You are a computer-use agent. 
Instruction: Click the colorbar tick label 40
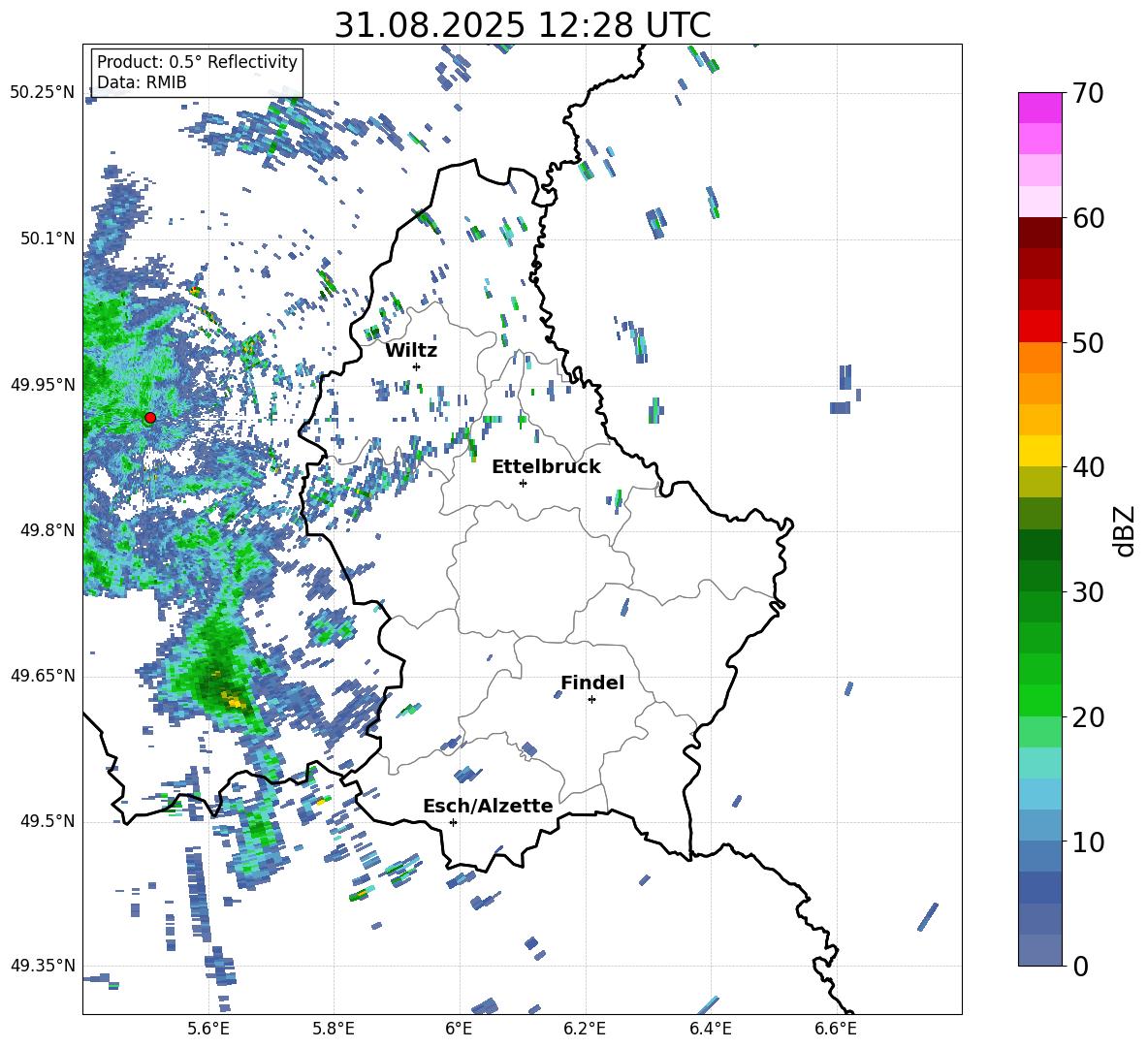1088,467
